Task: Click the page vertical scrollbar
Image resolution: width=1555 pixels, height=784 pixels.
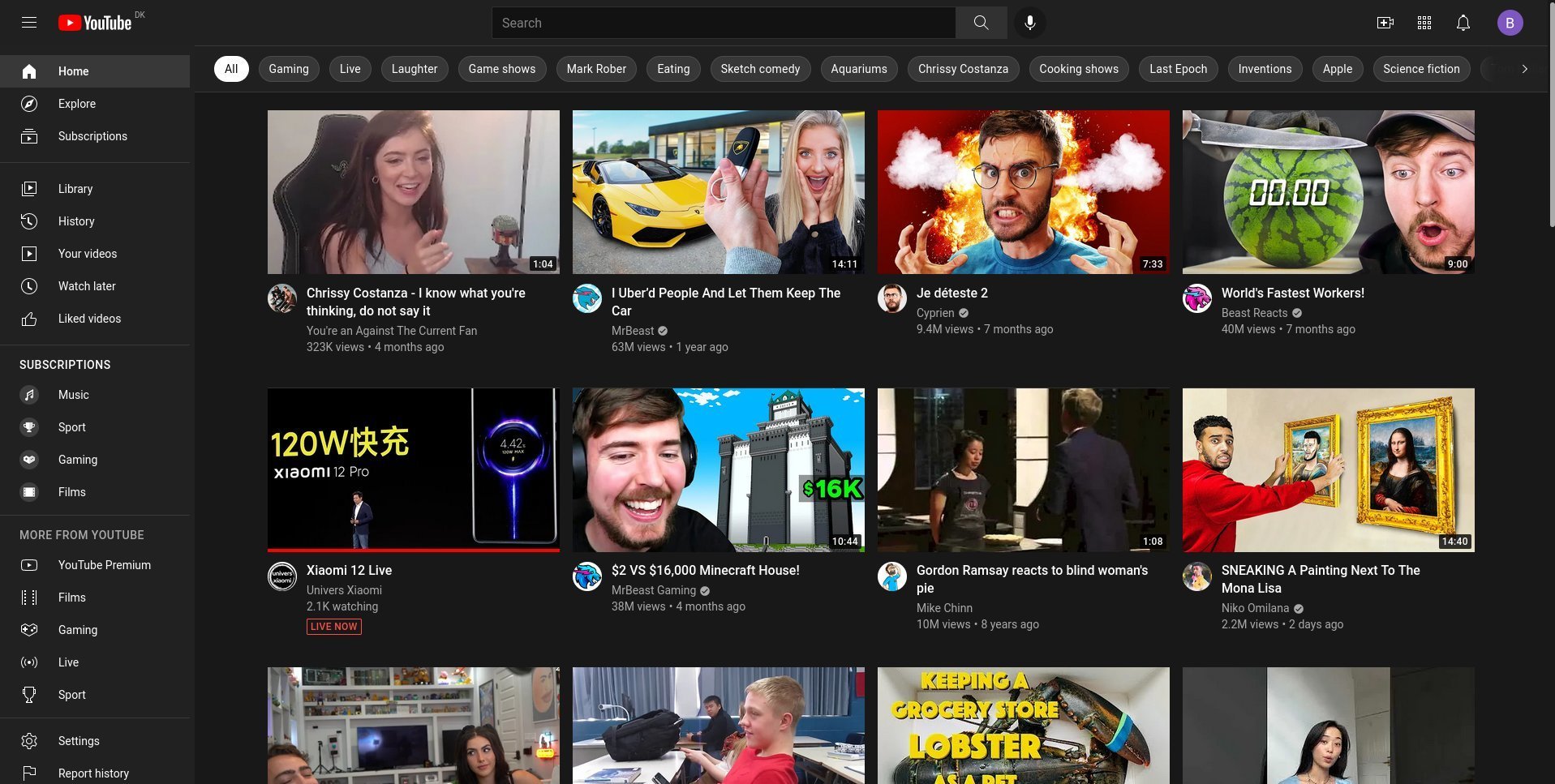Action: tap(1551, 114)
